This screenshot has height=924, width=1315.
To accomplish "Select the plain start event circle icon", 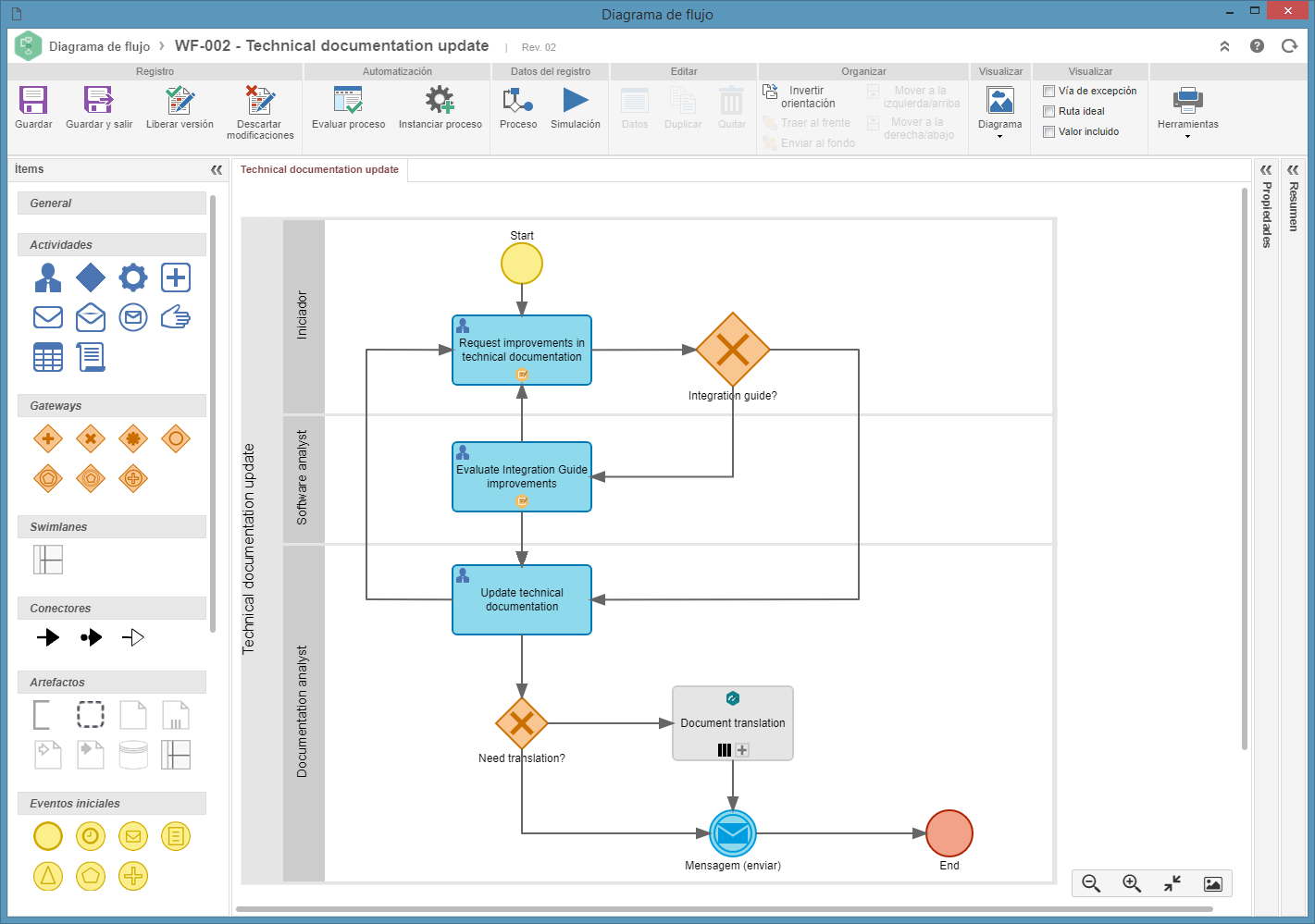I will tap(48, 836).
